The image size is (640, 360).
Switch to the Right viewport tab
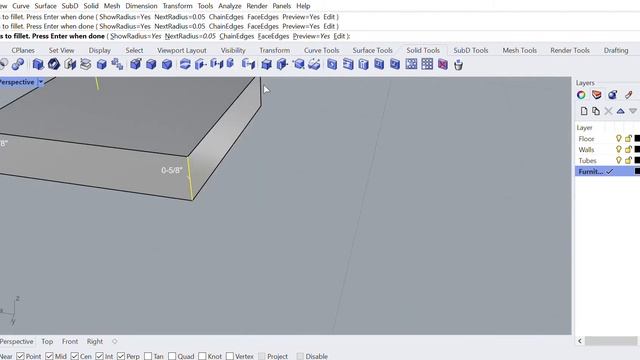pyautogui.click(x=95, y=341)
